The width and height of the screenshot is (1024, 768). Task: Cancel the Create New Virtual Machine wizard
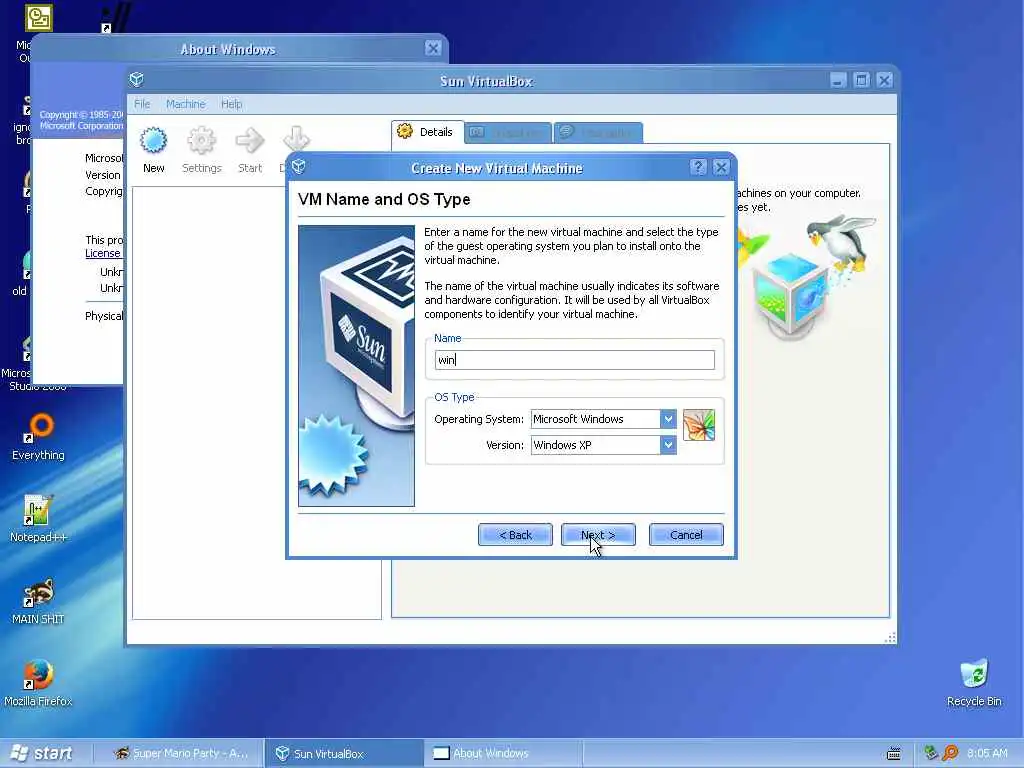[x=686, y=535]
